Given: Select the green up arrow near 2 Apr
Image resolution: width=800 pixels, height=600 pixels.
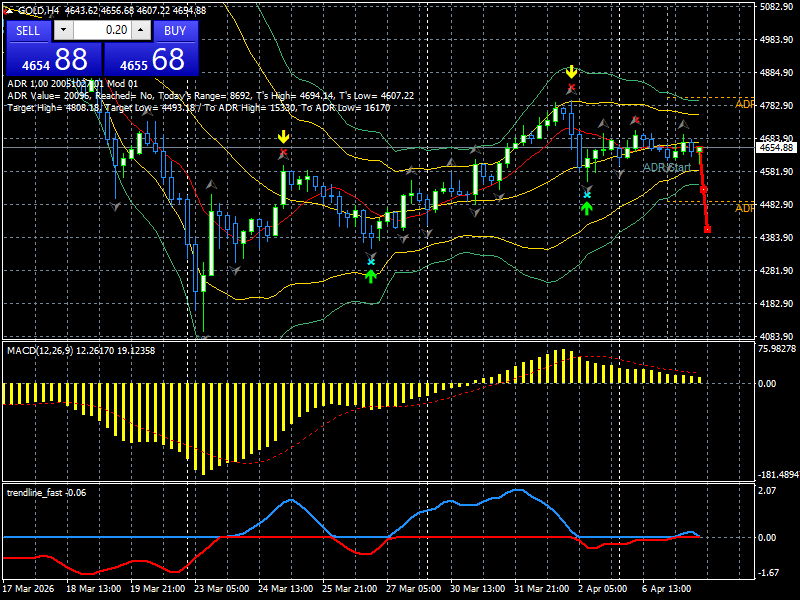Looking at the screenshot, I should [587, 208].
